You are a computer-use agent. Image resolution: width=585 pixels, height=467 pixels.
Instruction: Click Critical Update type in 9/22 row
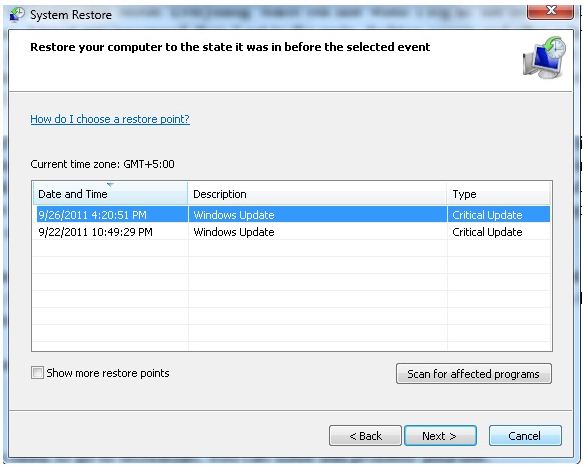487,232
